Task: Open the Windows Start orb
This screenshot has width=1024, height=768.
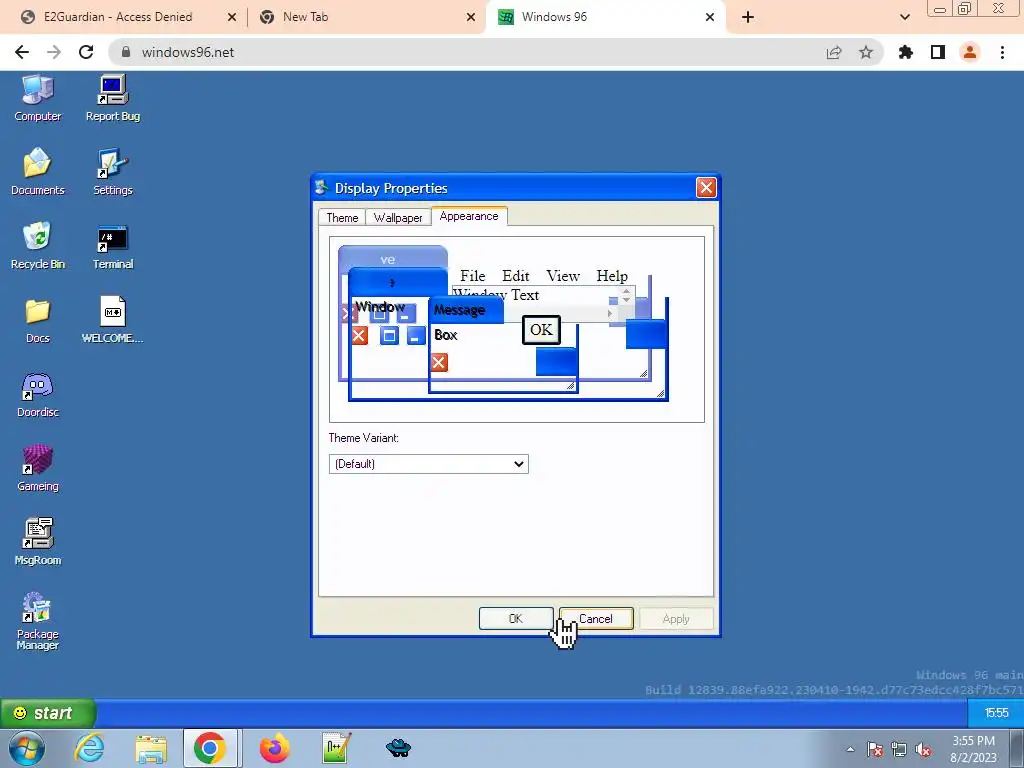Action: tap(26, 748)
